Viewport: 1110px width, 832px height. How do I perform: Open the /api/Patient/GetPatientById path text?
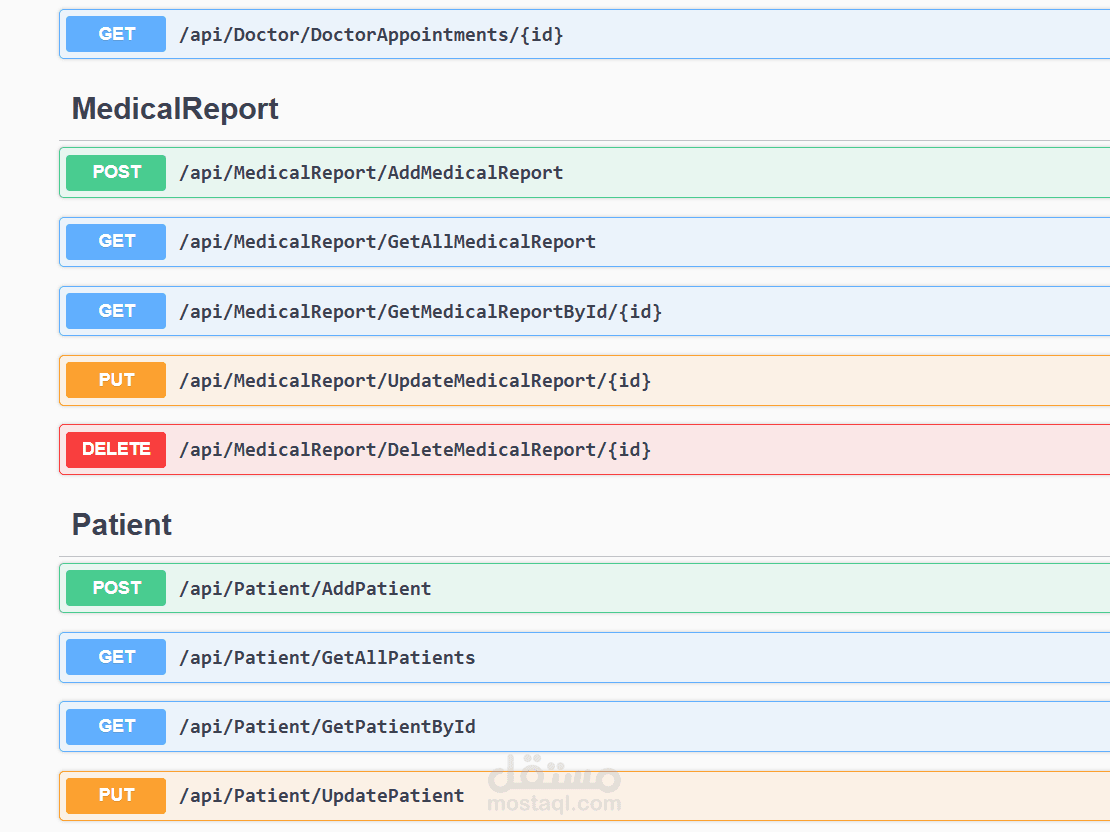click(327, 727)
